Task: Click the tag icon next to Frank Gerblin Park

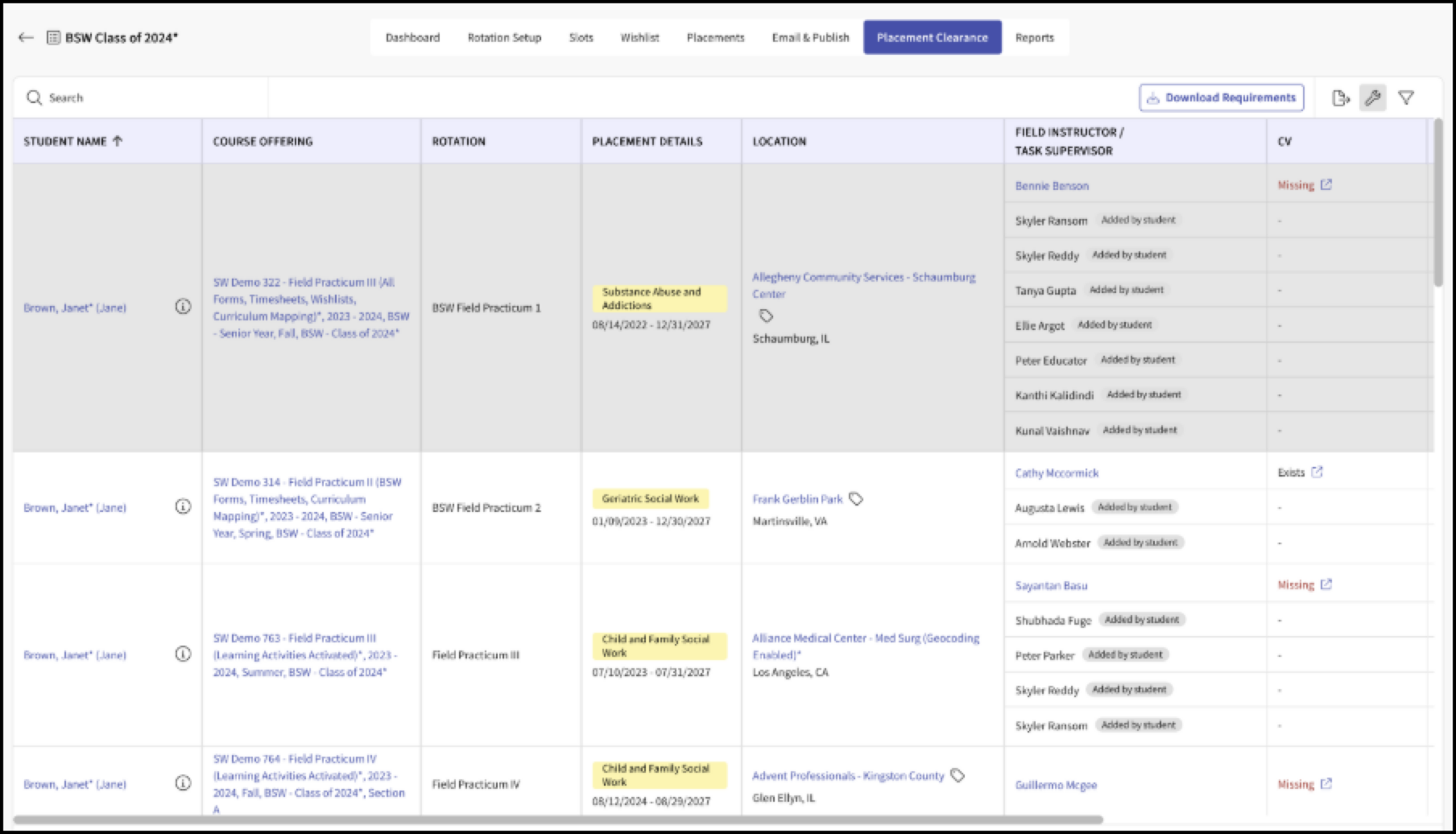Action: (856, 499)
